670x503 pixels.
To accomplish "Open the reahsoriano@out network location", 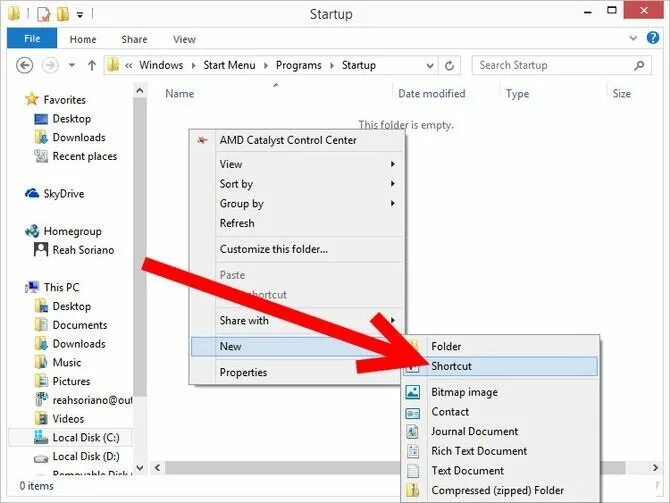I will (83, 400).
